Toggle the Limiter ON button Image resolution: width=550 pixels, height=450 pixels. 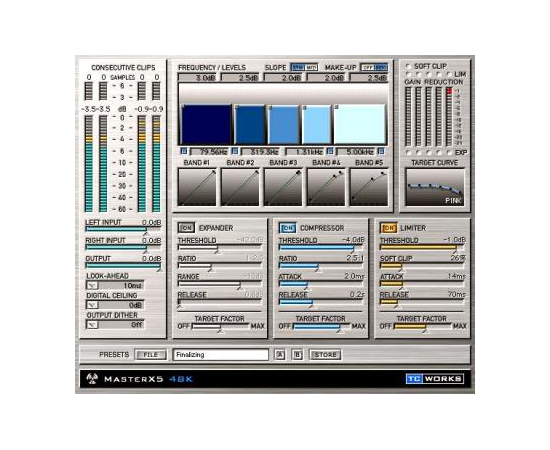click(388, 228)
